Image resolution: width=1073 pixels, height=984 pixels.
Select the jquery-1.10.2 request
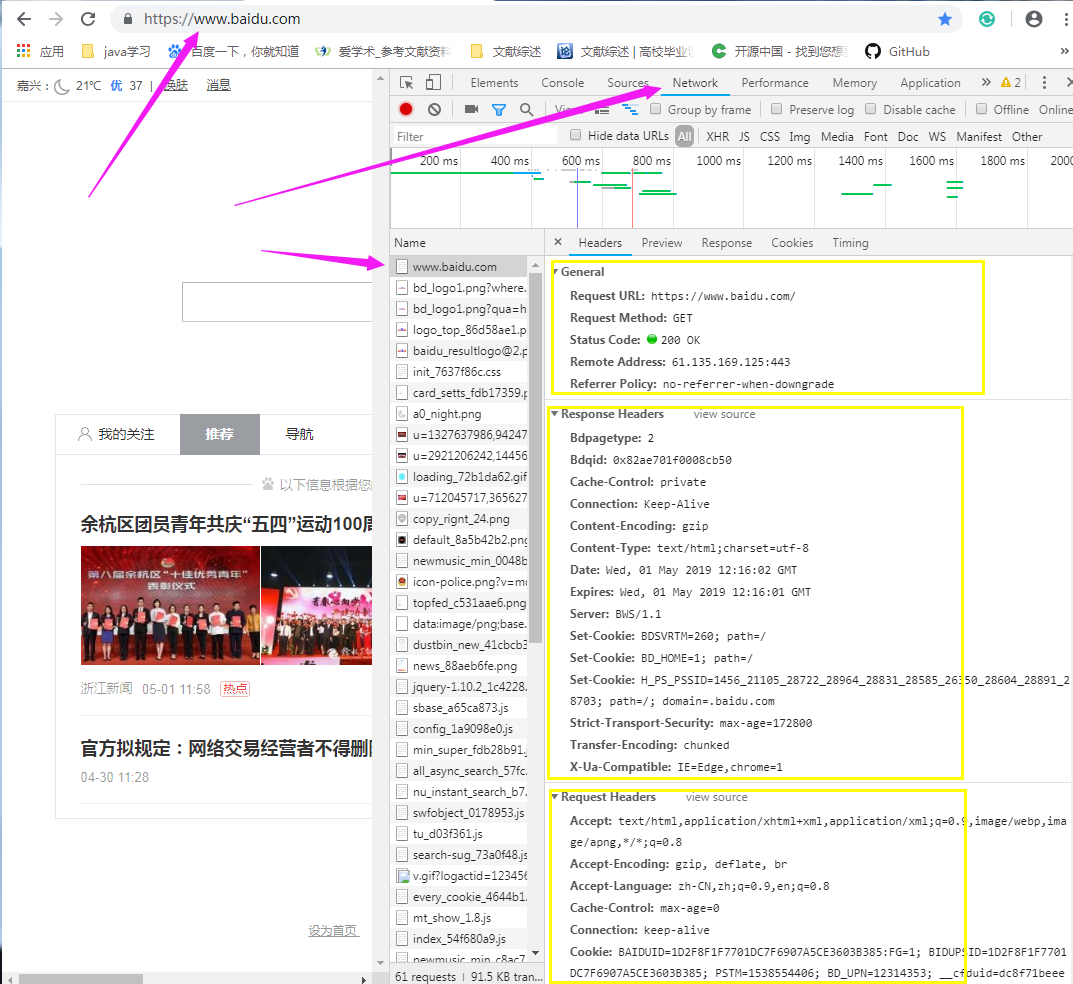(459, 687)
